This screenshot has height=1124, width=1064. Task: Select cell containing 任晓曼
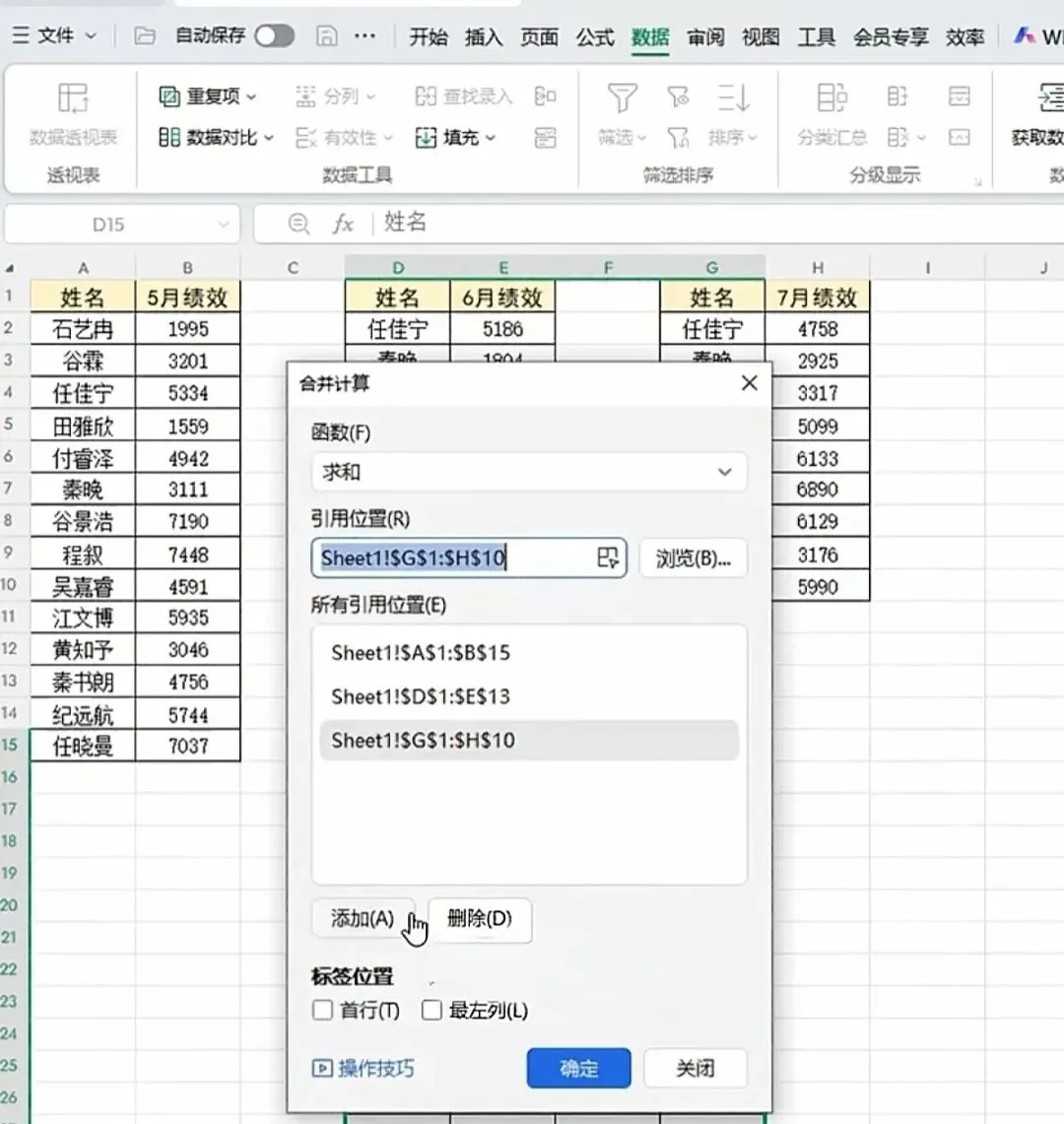pos(83,746)
